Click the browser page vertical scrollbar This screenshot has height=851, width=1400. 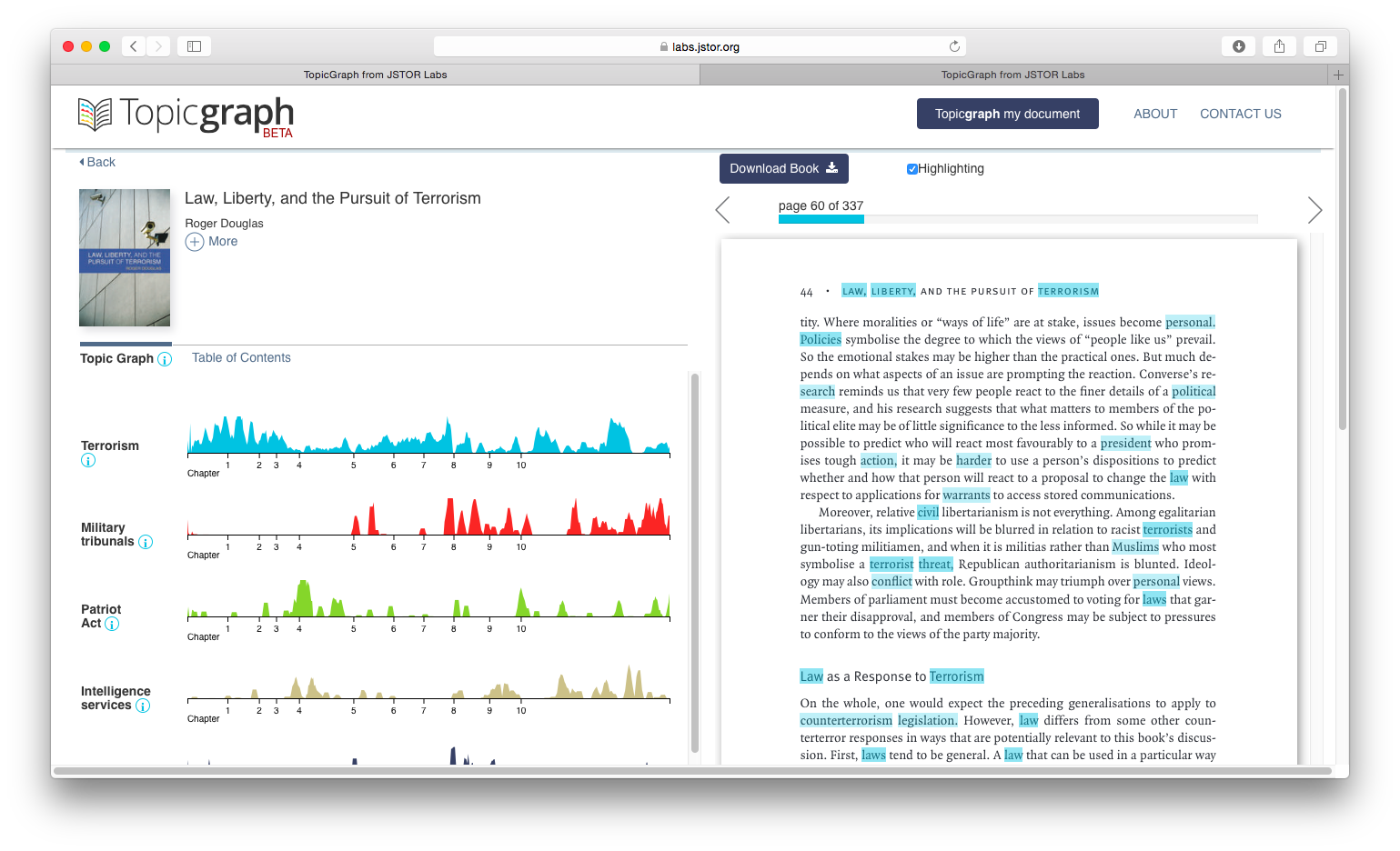[x=1343, y=259]
